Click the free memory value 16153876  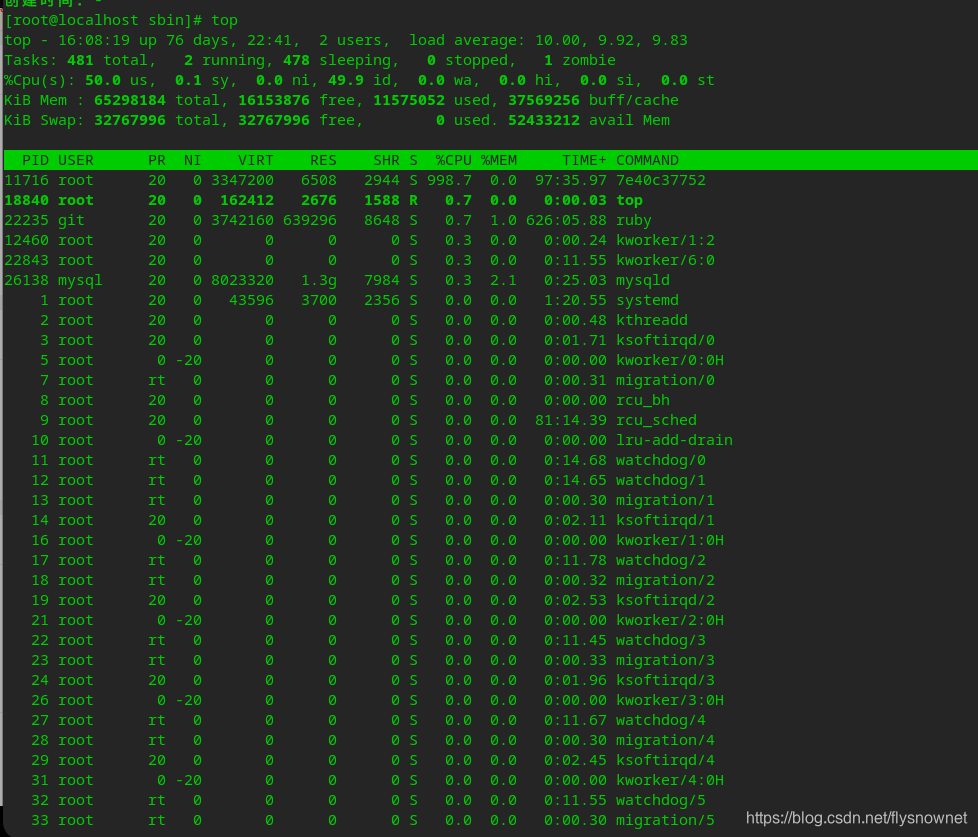tap(274, 100)
